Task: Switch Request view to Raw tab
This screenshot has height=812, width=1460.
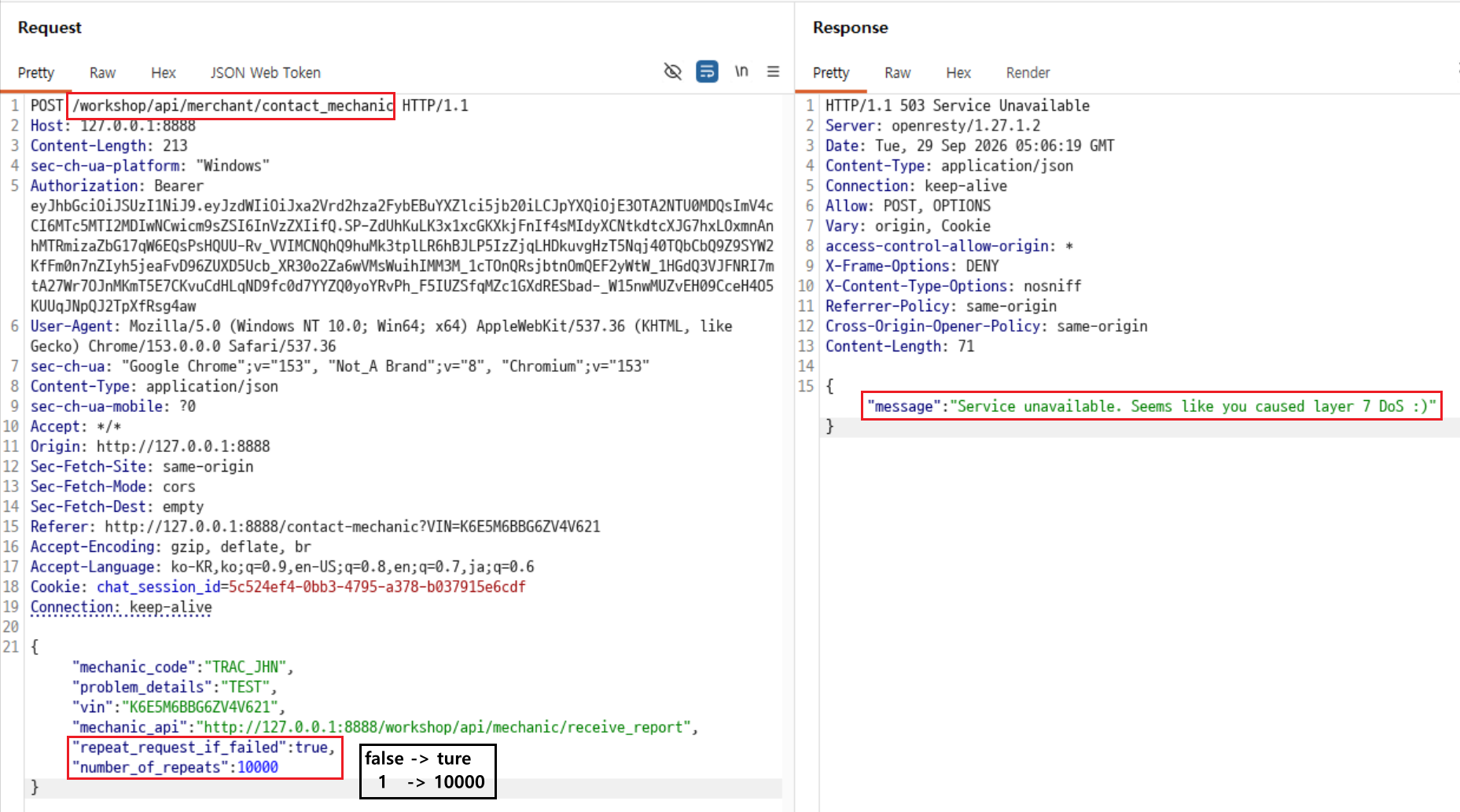Action: click(x=102, y=72)
